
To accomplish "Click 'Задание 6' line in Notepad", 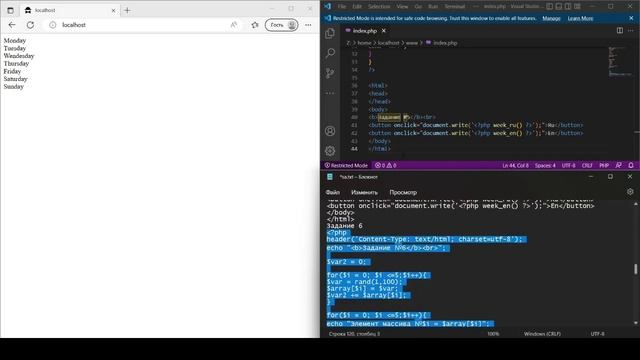I will point(344,226).
